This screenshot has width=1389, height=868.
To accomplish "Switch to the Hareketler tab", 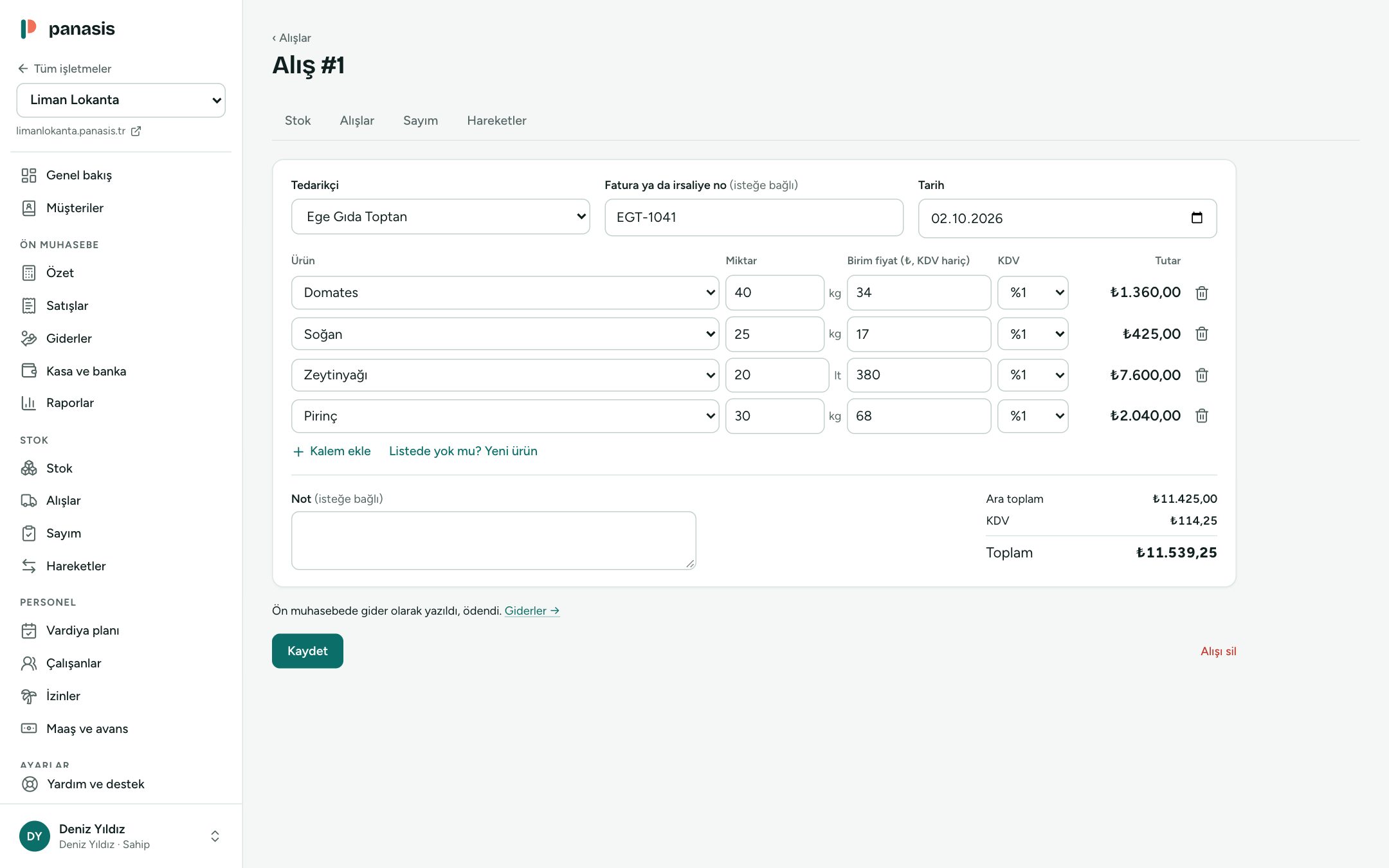I will (496, 121).
